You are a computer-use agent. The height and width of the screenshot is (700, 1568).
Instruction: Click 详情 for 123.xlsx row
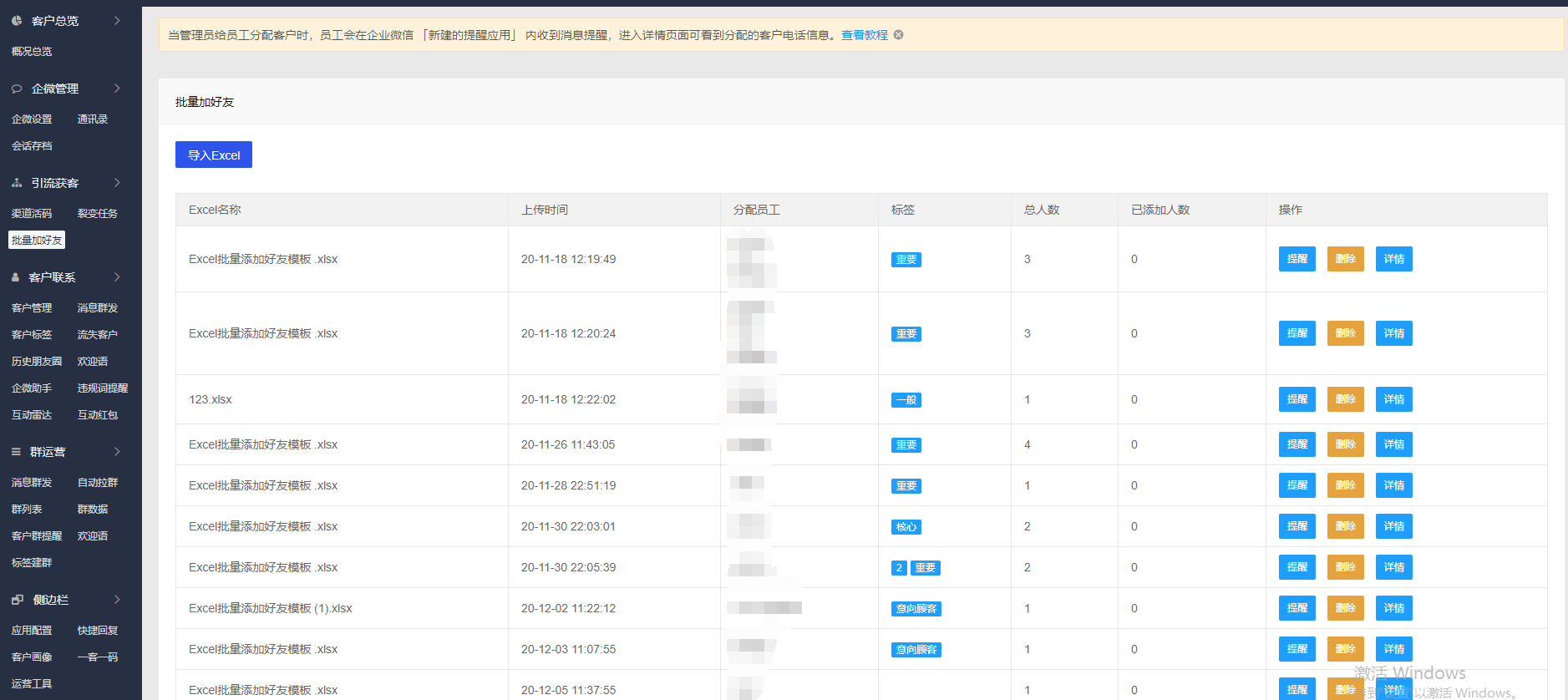[1394, 399]
